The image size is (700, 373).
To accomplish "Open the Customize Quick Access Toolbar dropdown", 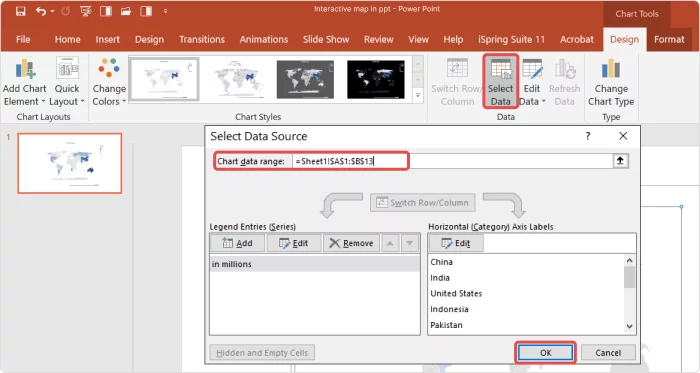I will point(166,11).
